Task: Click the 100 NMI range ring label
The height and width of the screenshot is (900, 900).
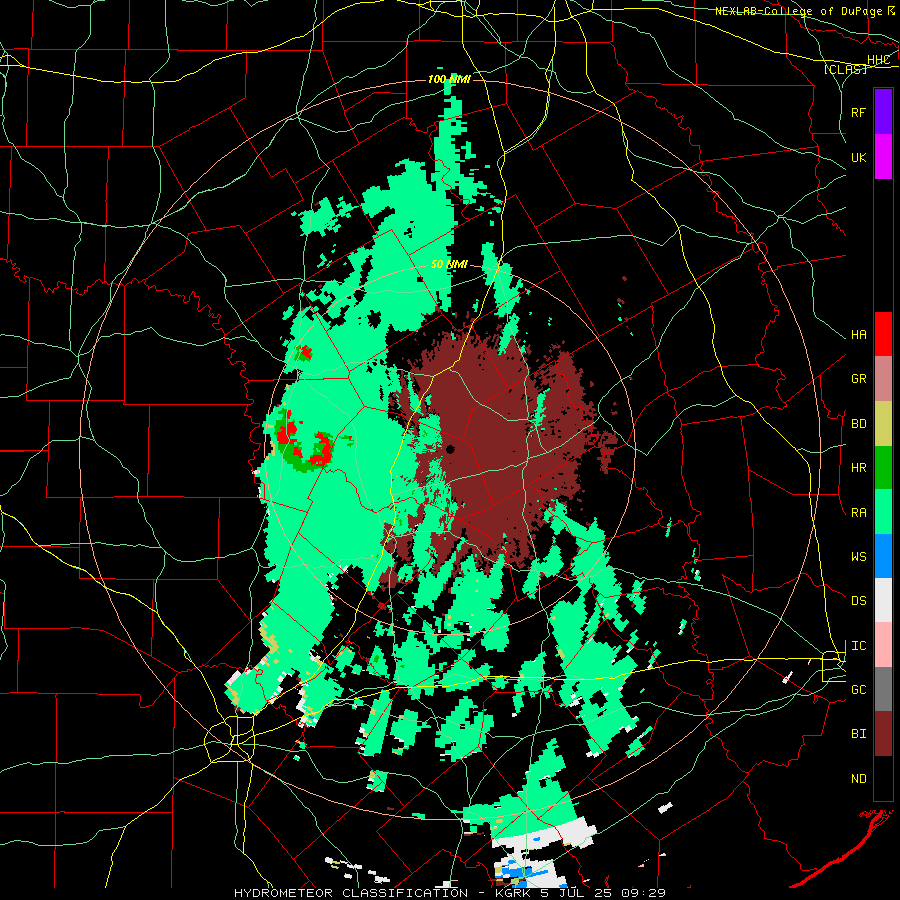Action: coord(449,79)
